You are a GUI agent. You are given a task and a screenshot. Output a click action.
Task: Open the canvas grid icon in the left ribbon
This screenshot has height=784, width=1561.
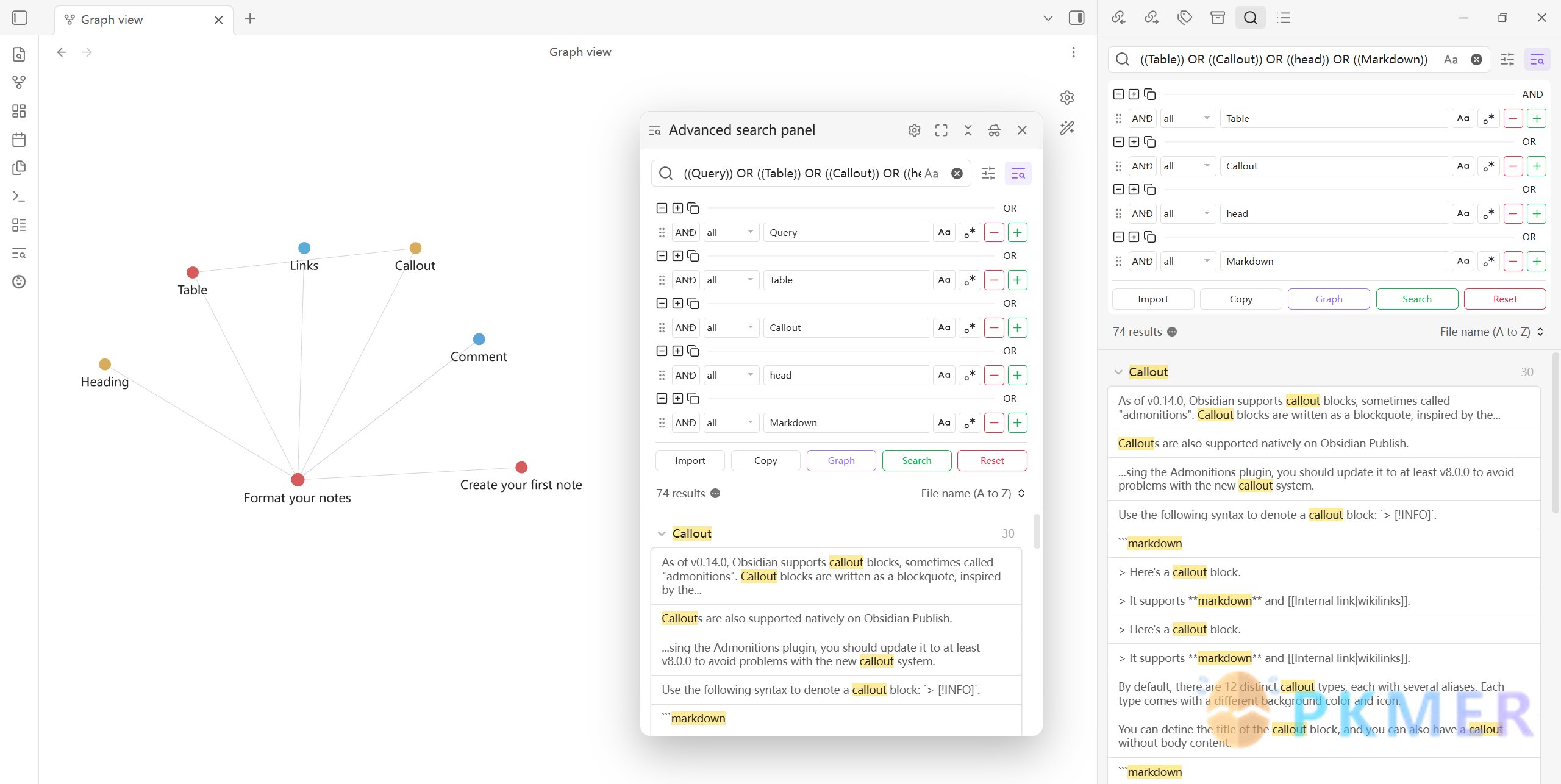[x=19, y=111]
